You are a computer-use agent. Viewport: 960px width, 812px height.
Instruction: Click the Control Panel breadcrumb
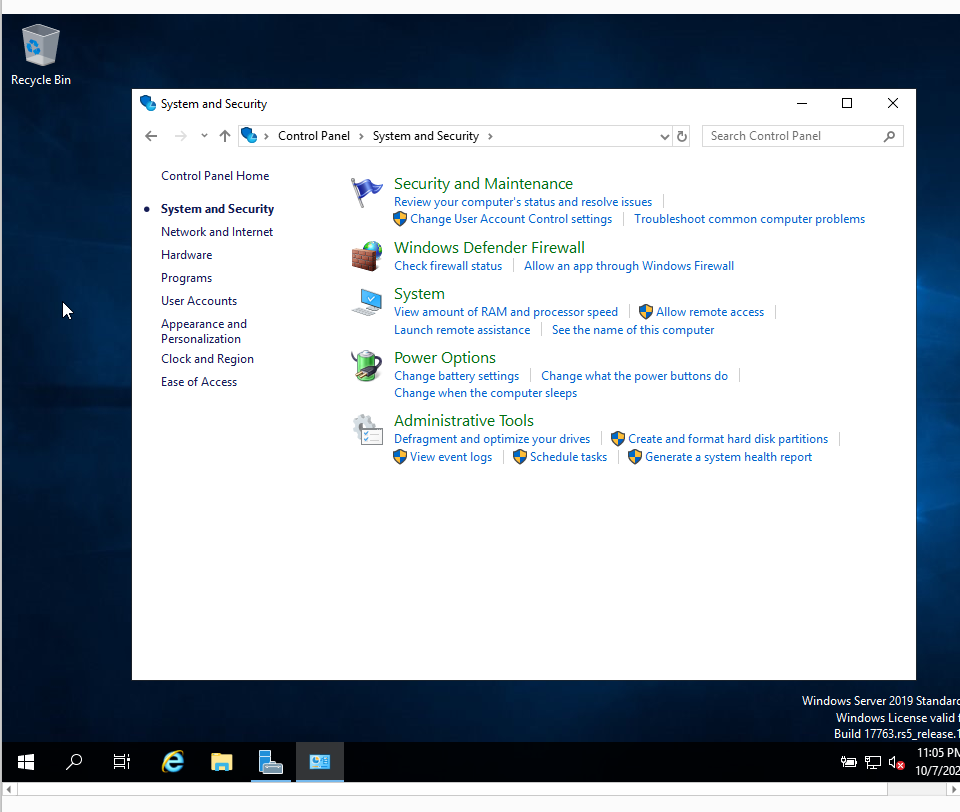(314, 136)
